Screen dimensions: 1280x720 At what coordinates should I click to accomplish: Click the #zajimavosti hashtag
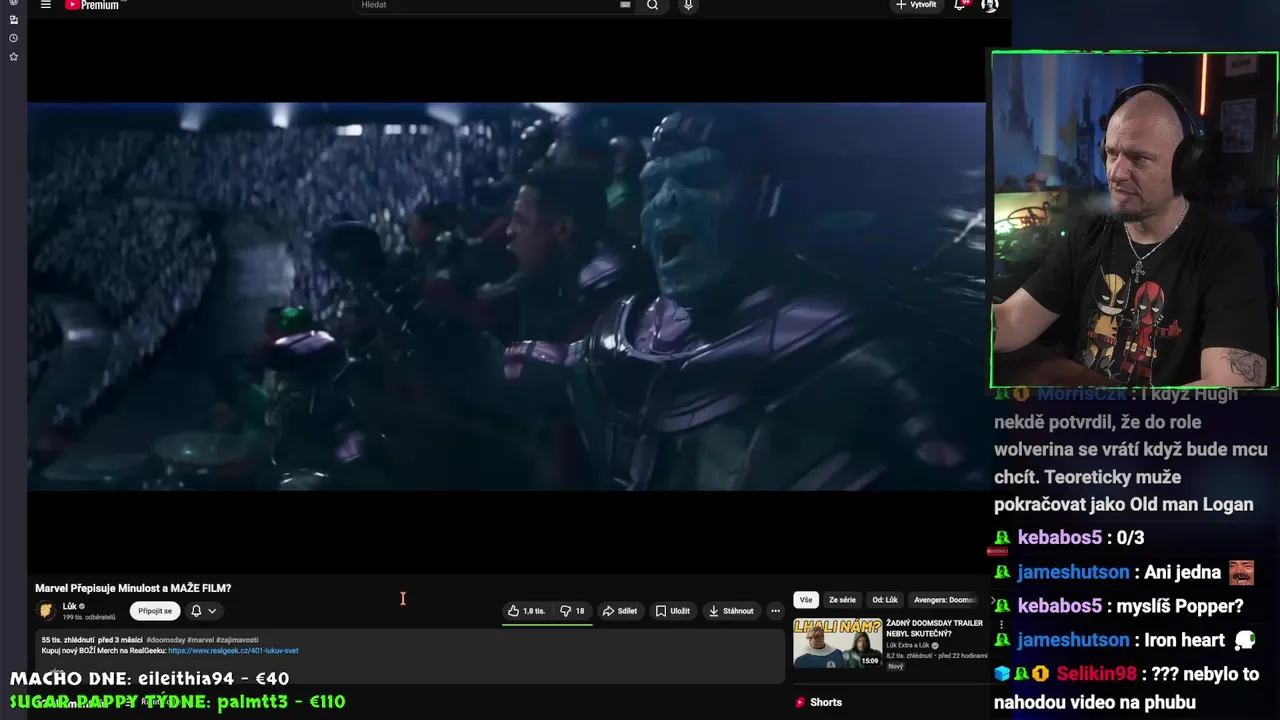pos(237,639)
